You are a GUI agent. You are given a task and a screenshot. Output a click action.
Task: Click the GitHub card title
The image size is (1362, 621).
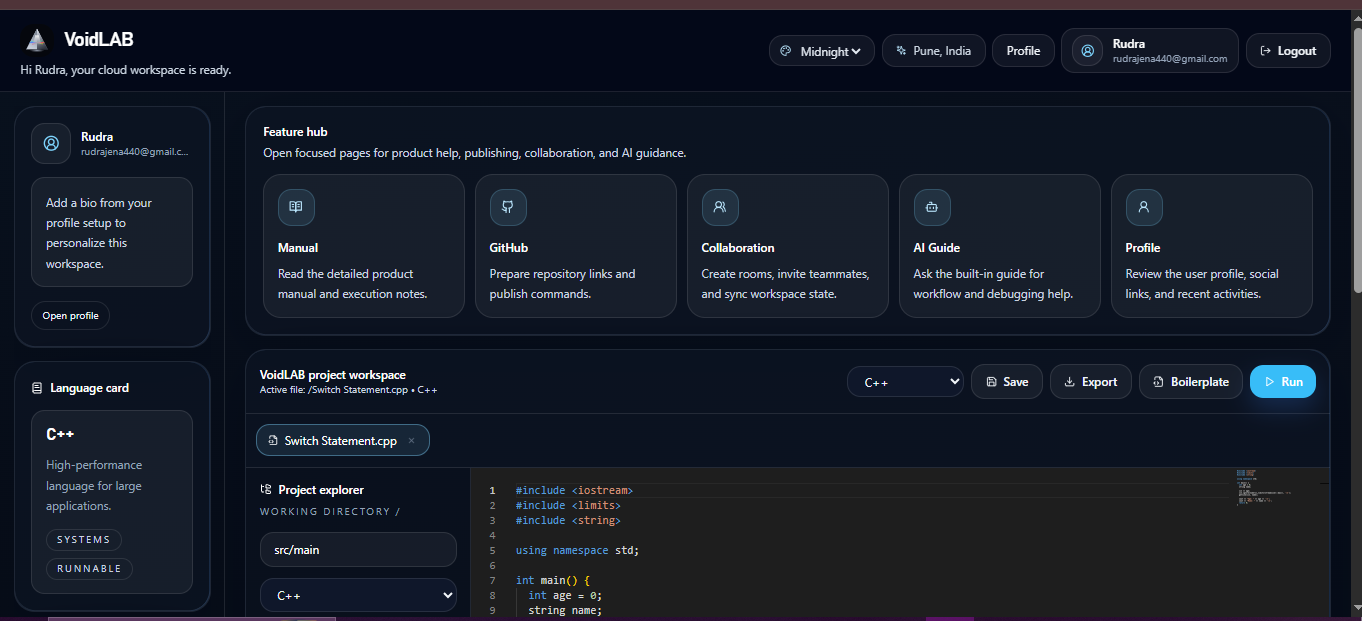509,248
